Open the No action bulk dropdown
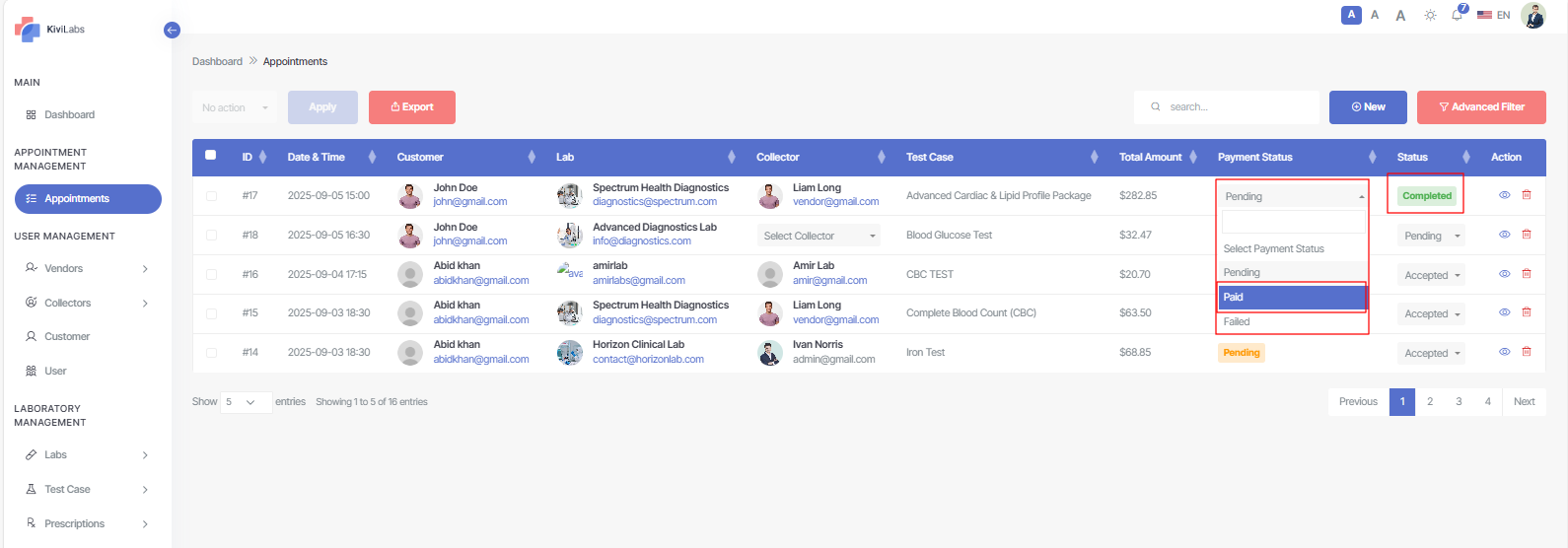Viewport: 1568px width, 548px height. click(x=235, y=107)
